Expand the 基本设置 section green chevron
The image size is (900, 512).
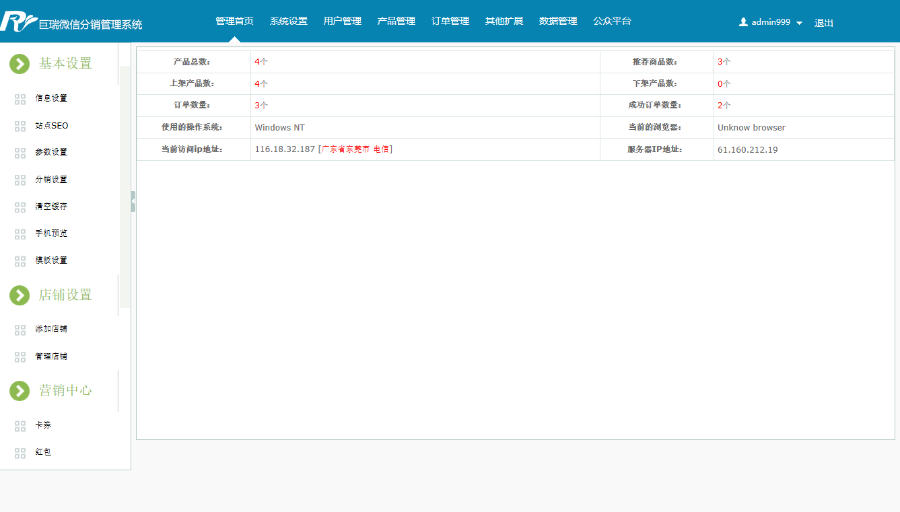(20, 64)
